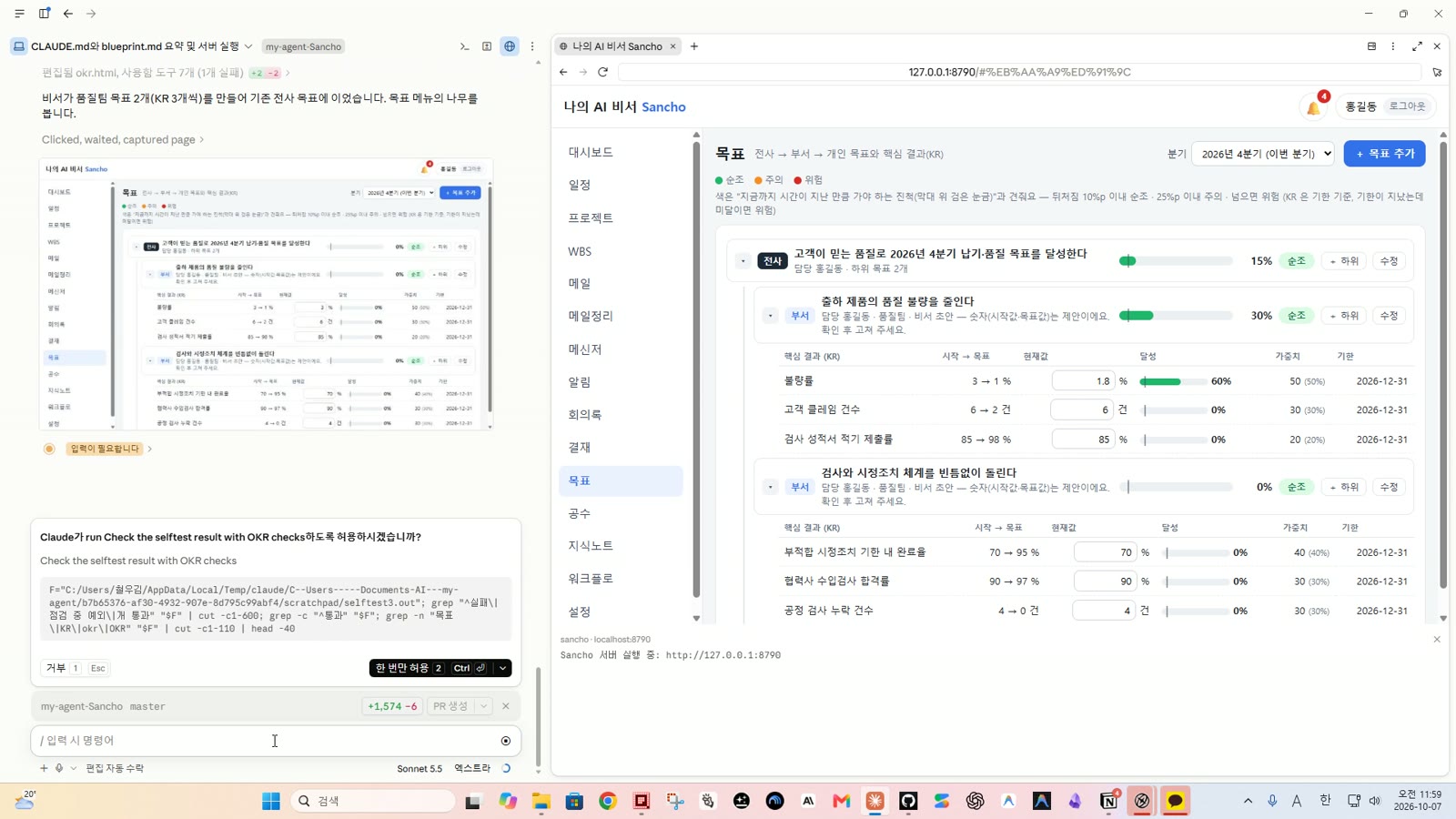Screen dimensions: 1456x819
Task: Open 회의록 in the Sancho sidebar
Action: tap(621, 414)
